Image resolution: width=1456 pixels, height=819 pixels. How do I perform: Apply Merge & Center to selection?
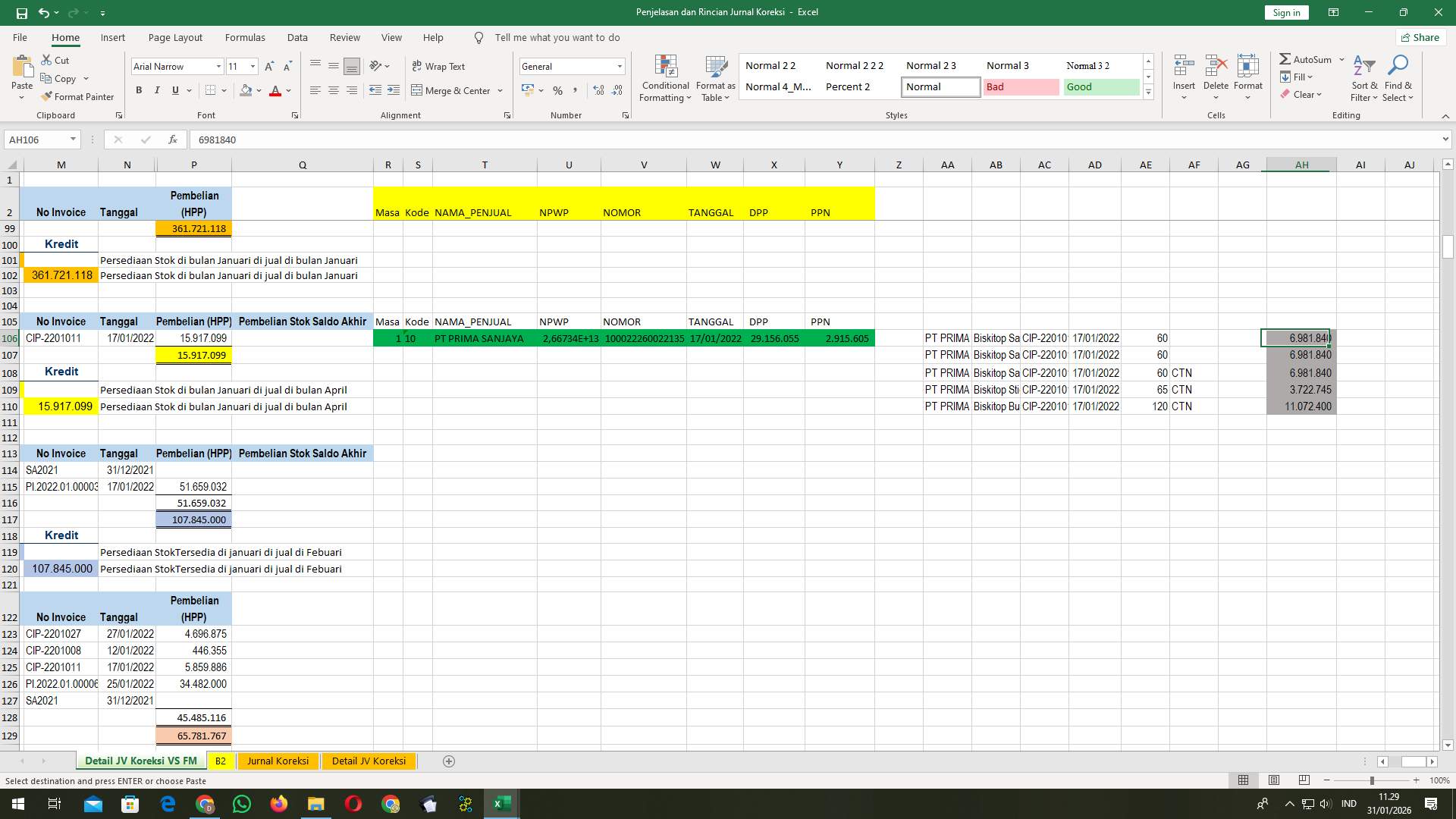452,90
